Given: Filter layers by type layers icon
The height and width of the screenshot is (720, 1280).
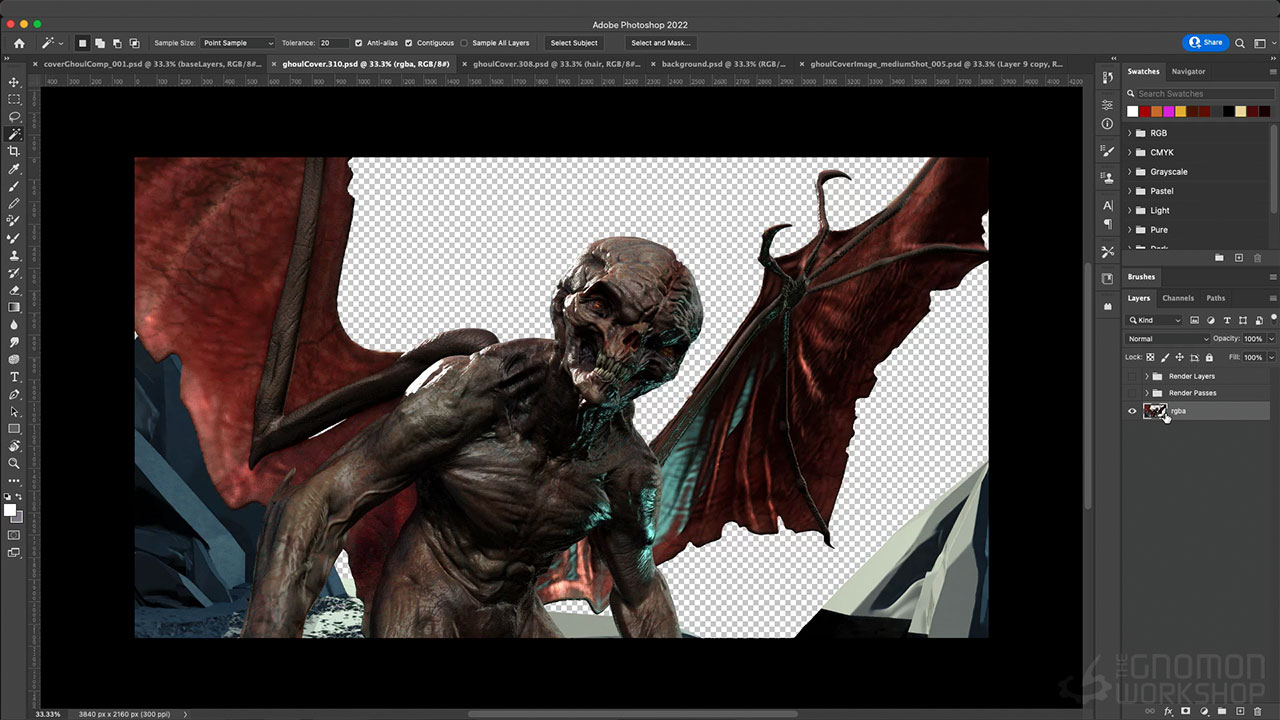Looking at the screenshot, I should [x=1227, y=320].
